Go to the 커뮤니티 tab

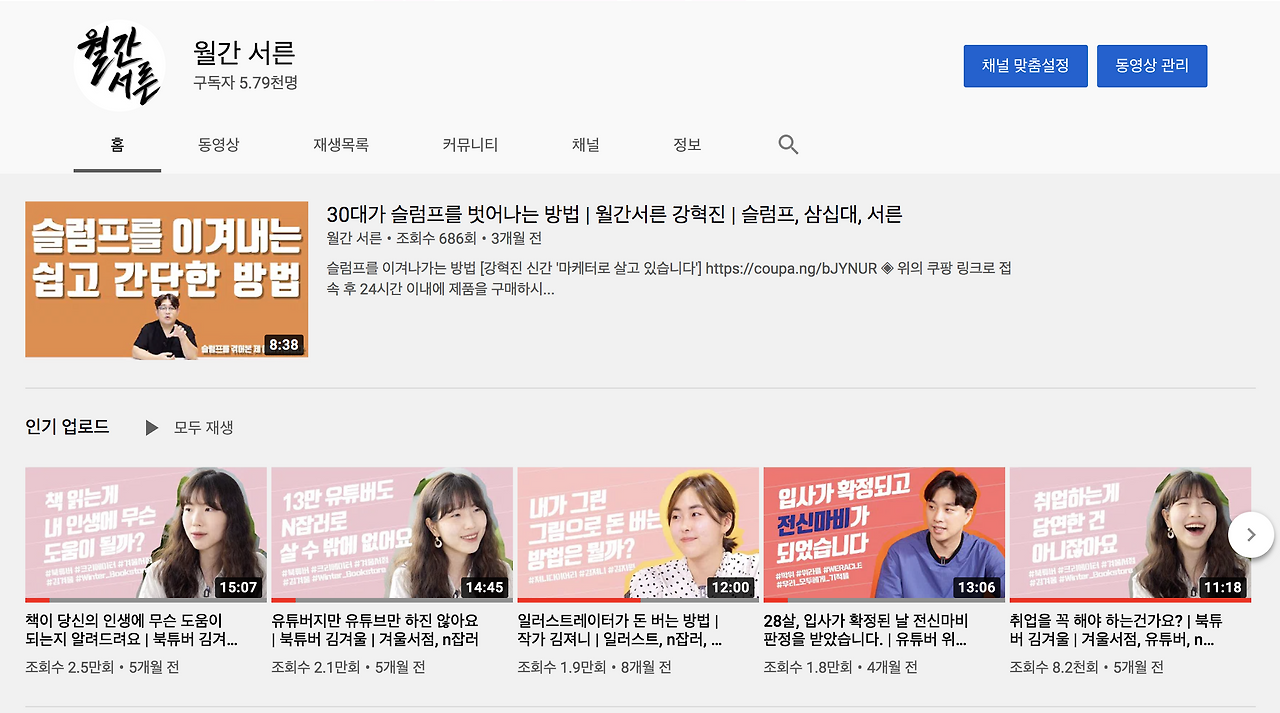[x=470, y=145]
